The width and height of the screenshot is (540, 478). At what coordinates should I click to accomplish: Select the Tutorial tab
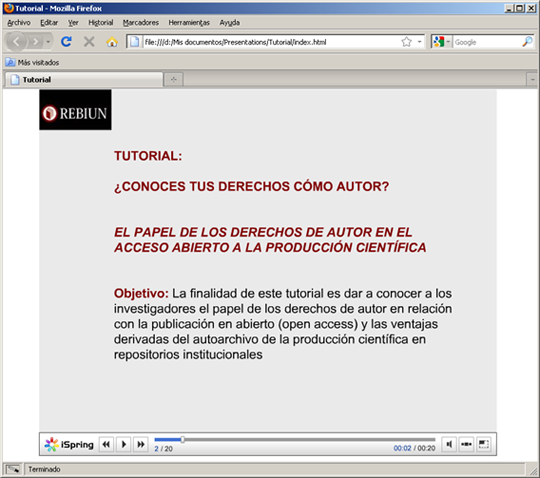(84, 80)
